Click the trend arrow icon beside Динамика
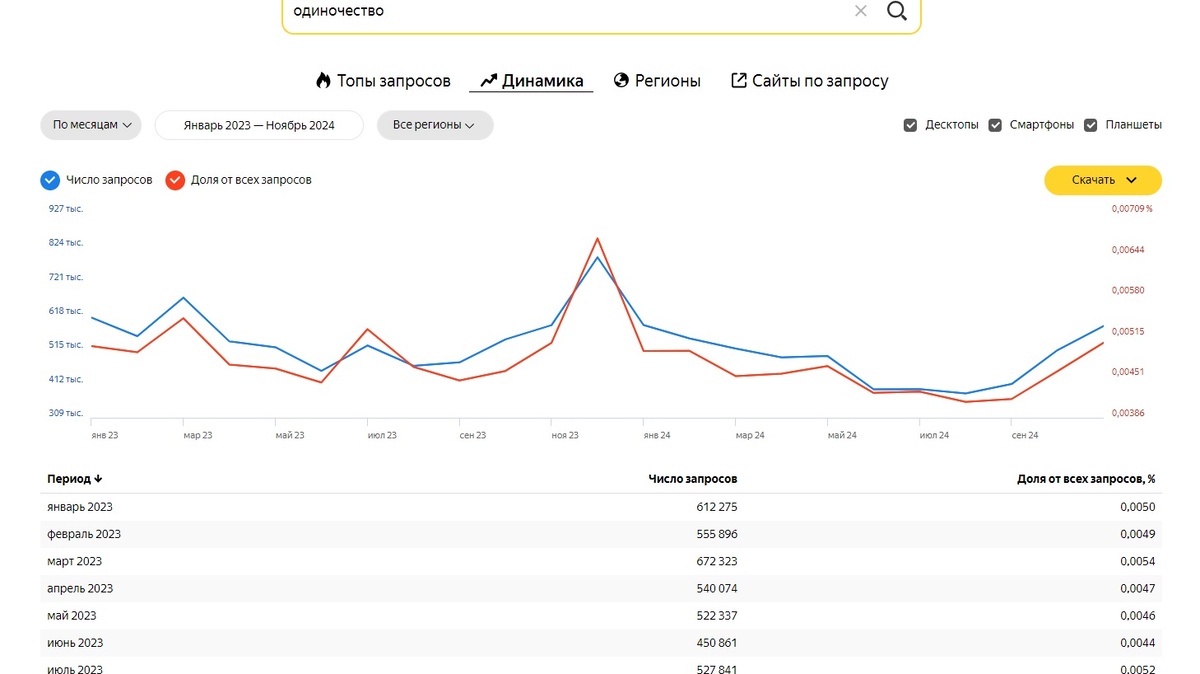The image size is (1200, 674). point(488,81)
